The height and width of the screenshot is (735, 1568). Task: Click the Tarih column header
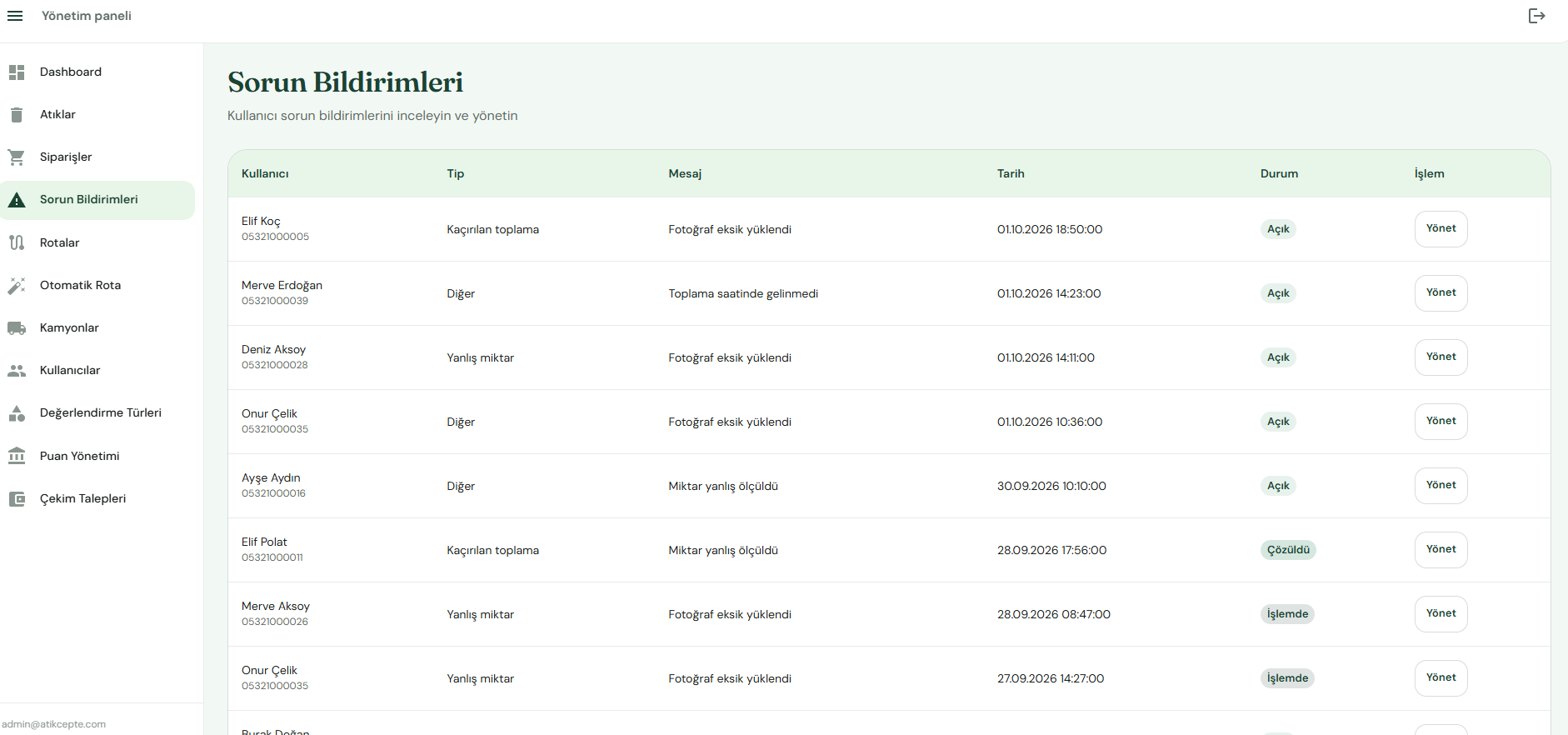(x=1011, y=173)
